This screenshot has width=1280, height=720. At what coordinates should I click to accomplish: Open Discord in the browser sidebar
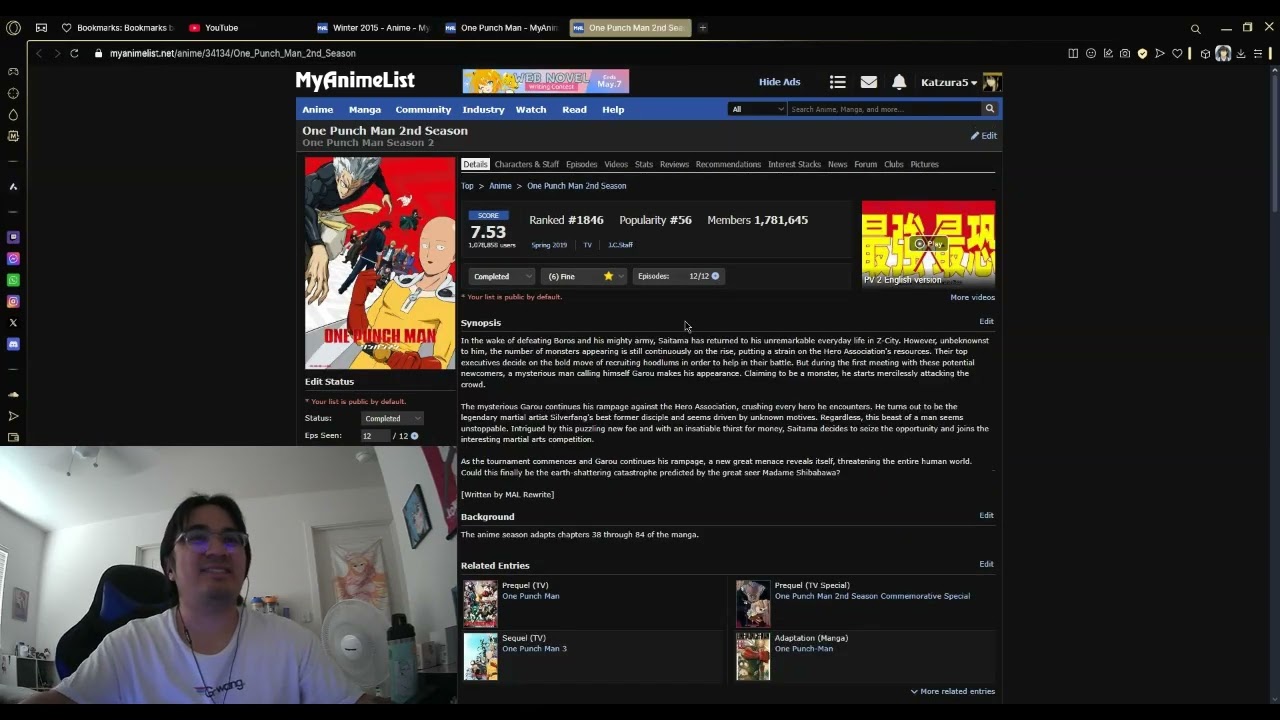point(13,344)
